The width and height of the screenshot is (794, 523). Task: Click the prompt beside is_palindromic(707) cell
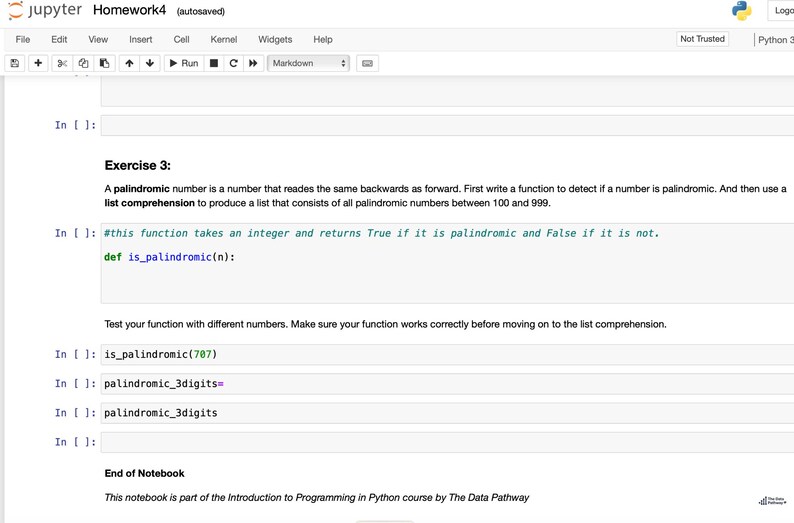coord(75,354)
